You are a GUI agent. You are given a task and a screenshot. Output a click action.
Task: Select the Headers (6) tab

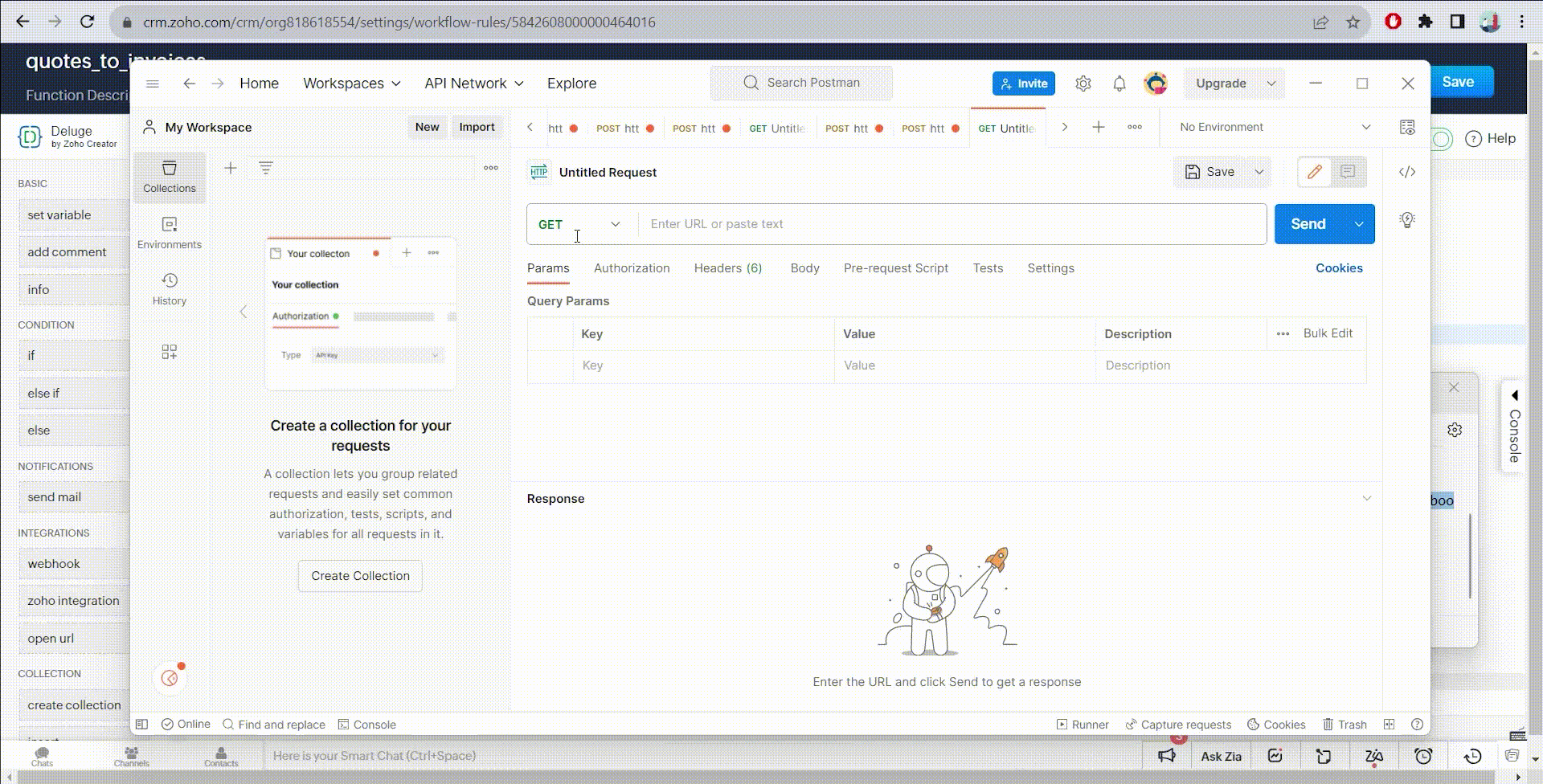tap(727, 268)
